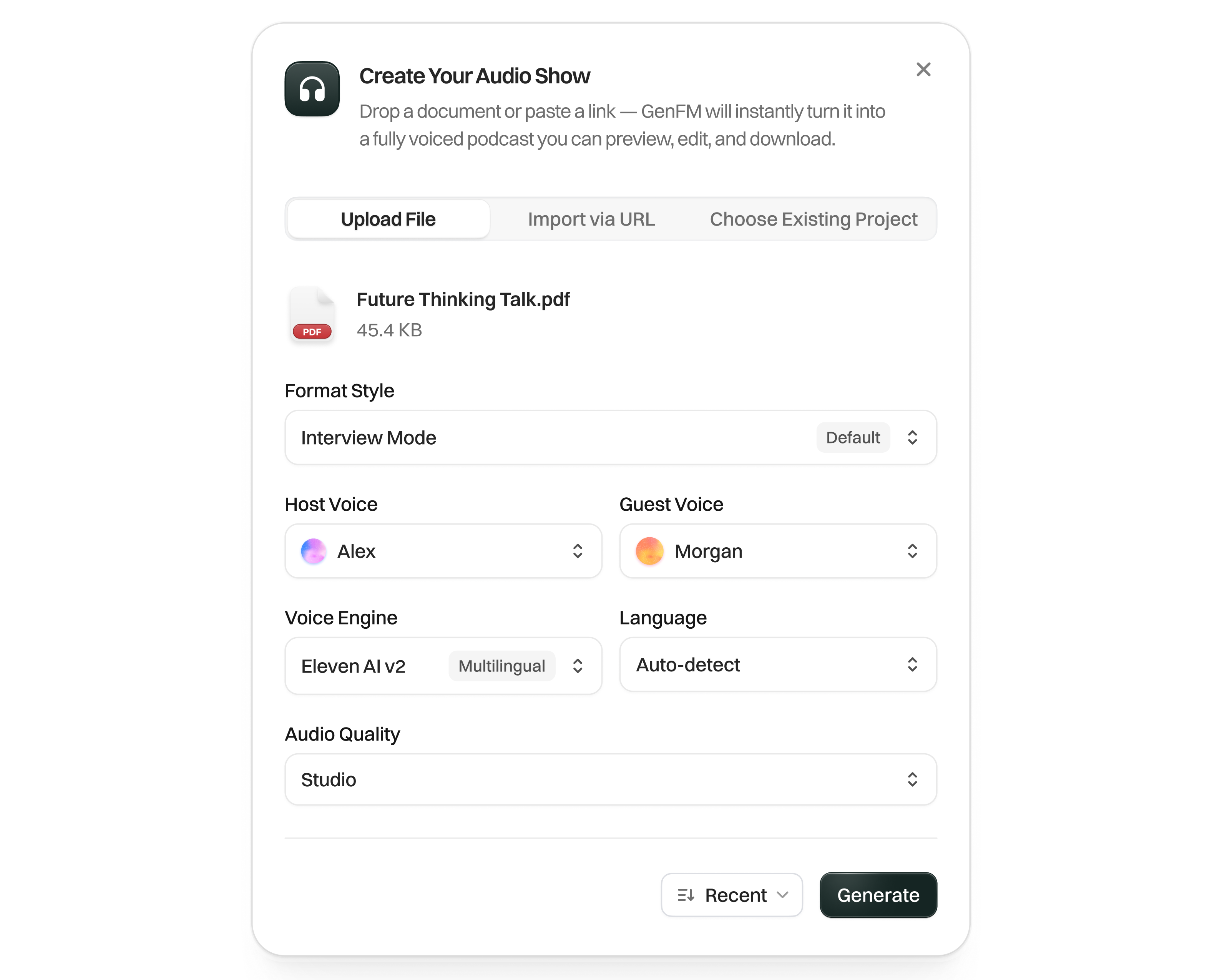The width and height of the screenshot is (1222, 980).
Task: Click the Format Style up-down chevron icon
Action: click(x=912, y=438)
